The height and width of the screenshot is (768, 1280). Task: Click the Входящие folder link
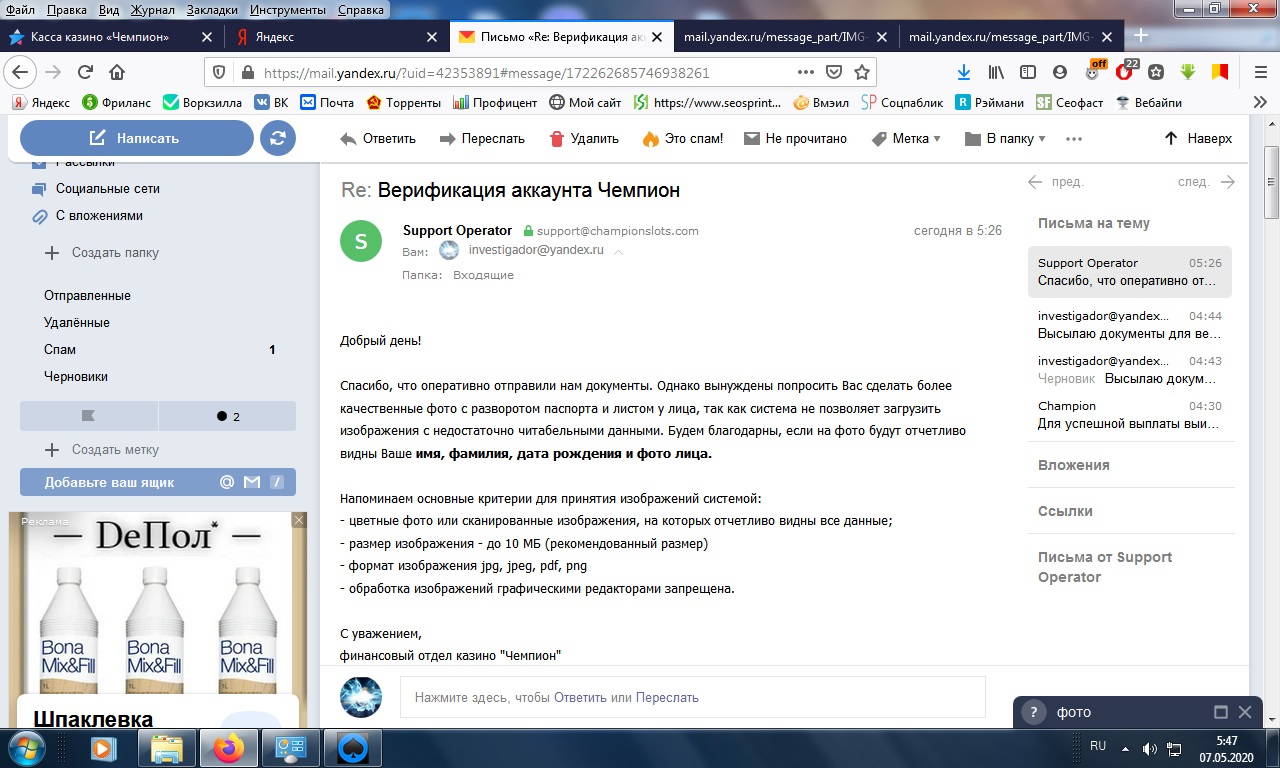click(483, 275)
